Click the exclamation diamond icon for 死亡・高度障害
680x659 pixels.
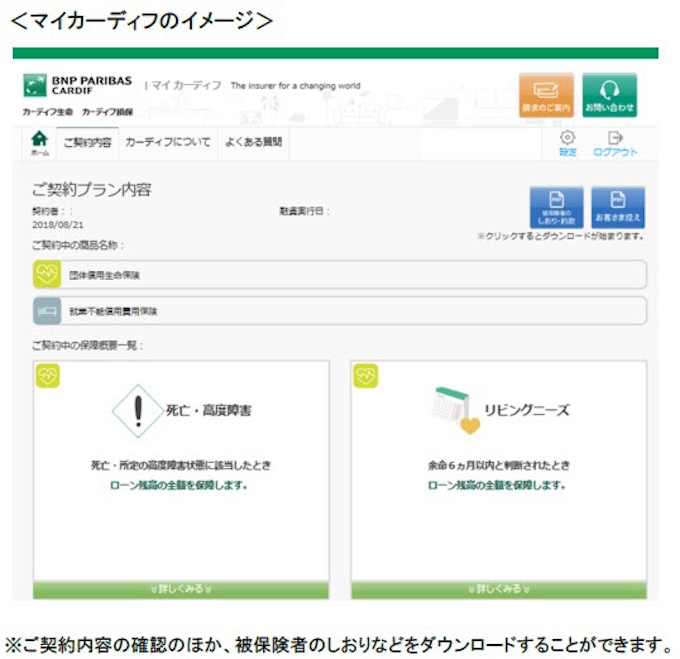(x=138, y=411)
